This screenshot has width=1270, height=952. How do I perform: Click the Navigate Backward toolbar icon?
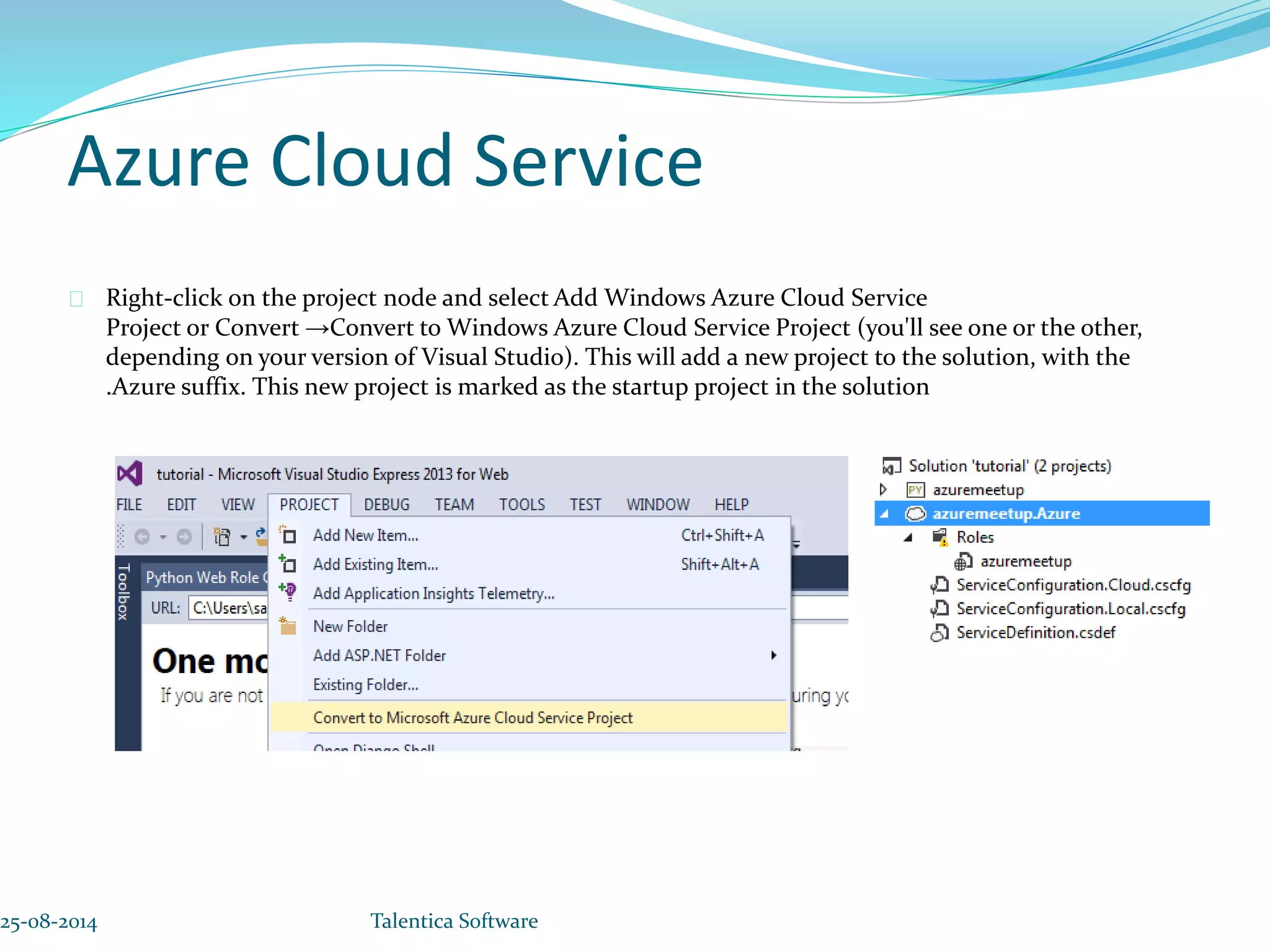[142, 536]
